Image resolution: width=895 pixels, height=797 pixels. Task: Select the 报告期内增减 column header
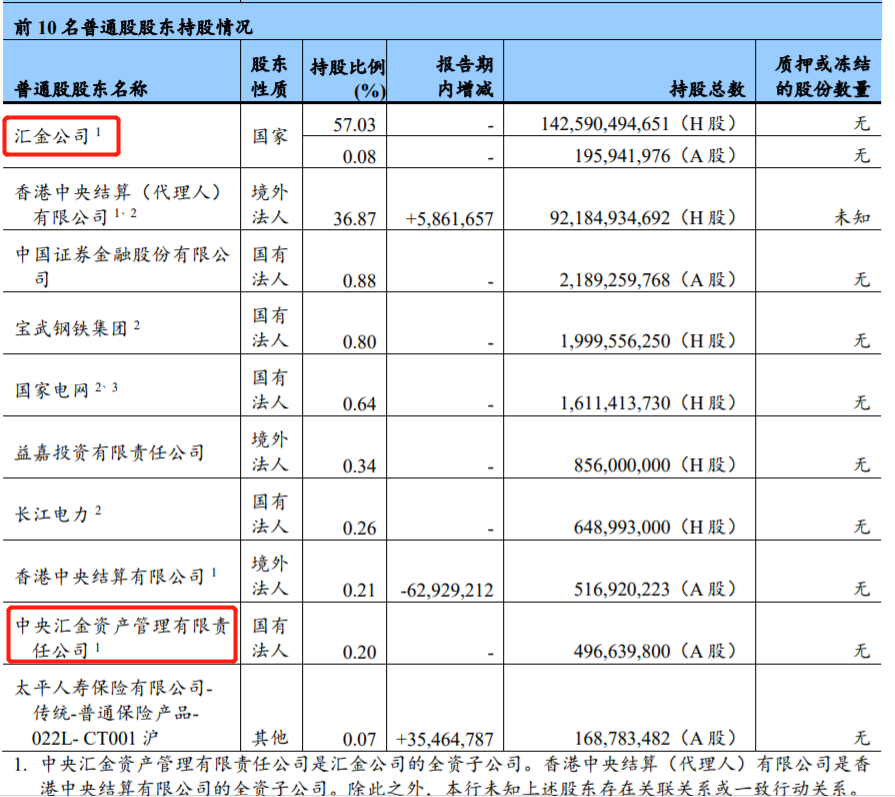465,76
